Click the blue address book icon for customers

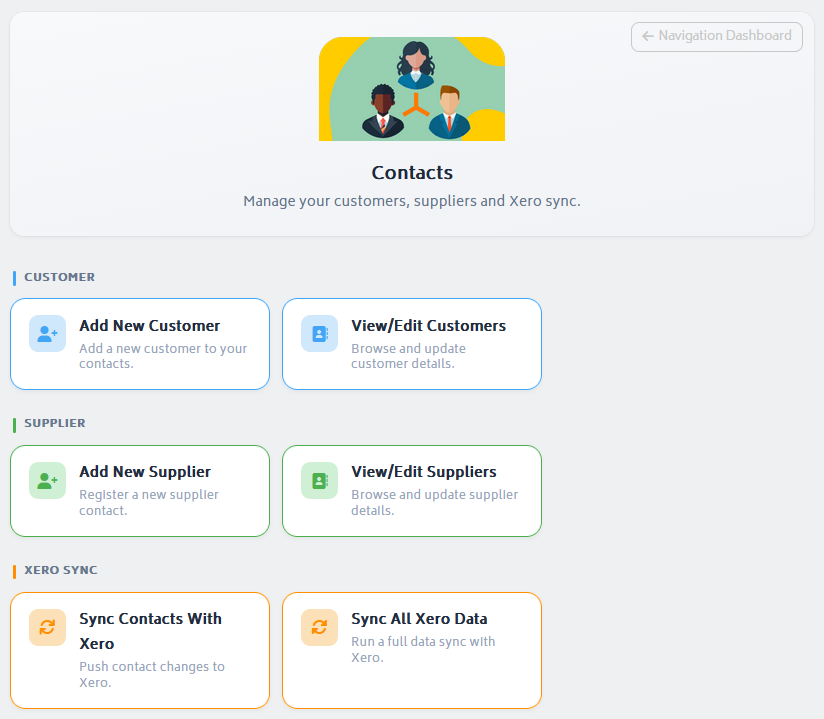pyautogui.click(x=319, y=334)
